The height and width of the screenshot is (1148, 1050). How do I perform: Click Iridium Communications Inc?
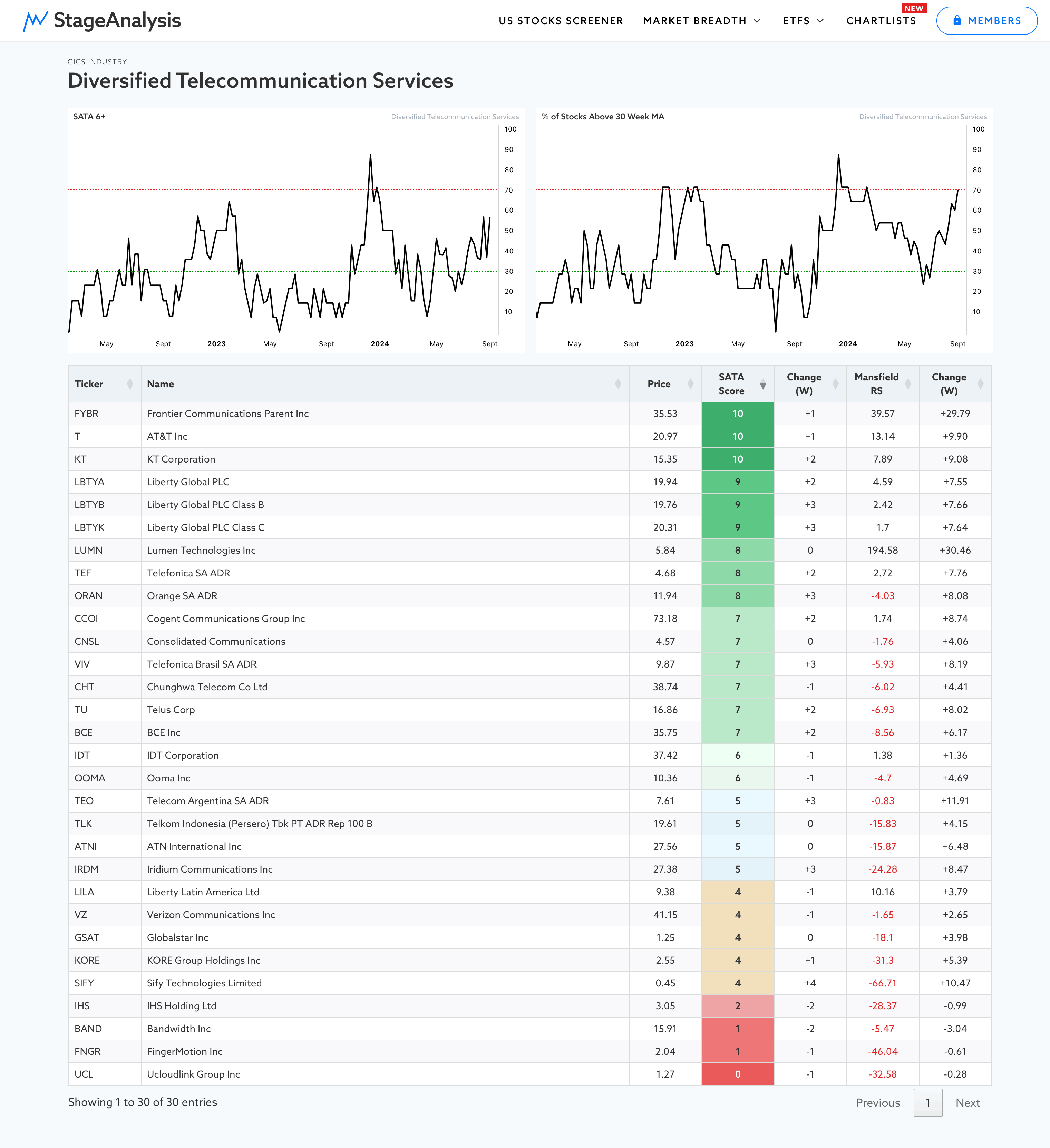(210, 869)
